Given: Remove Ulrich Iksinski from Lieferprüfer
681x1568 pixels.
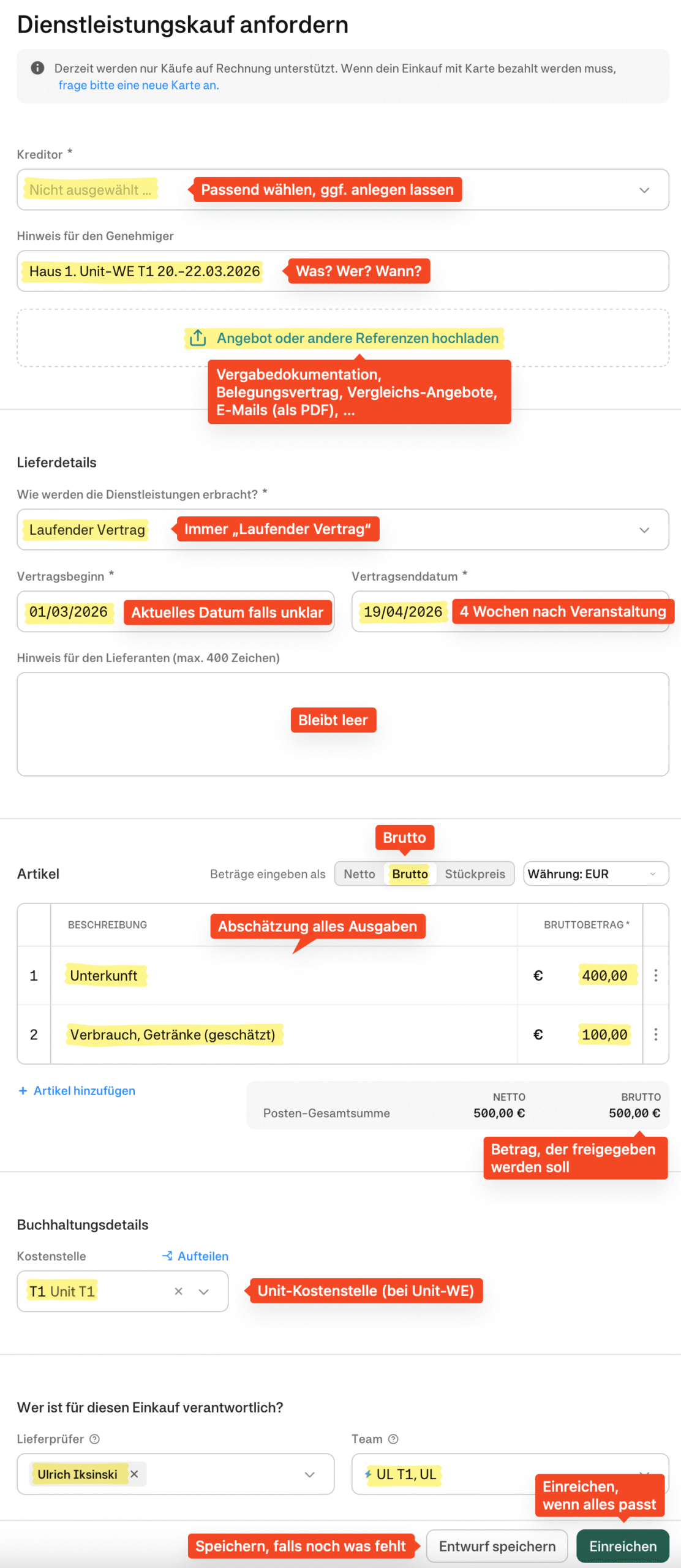Looking at the screenshot, I should click(134, 1474).
